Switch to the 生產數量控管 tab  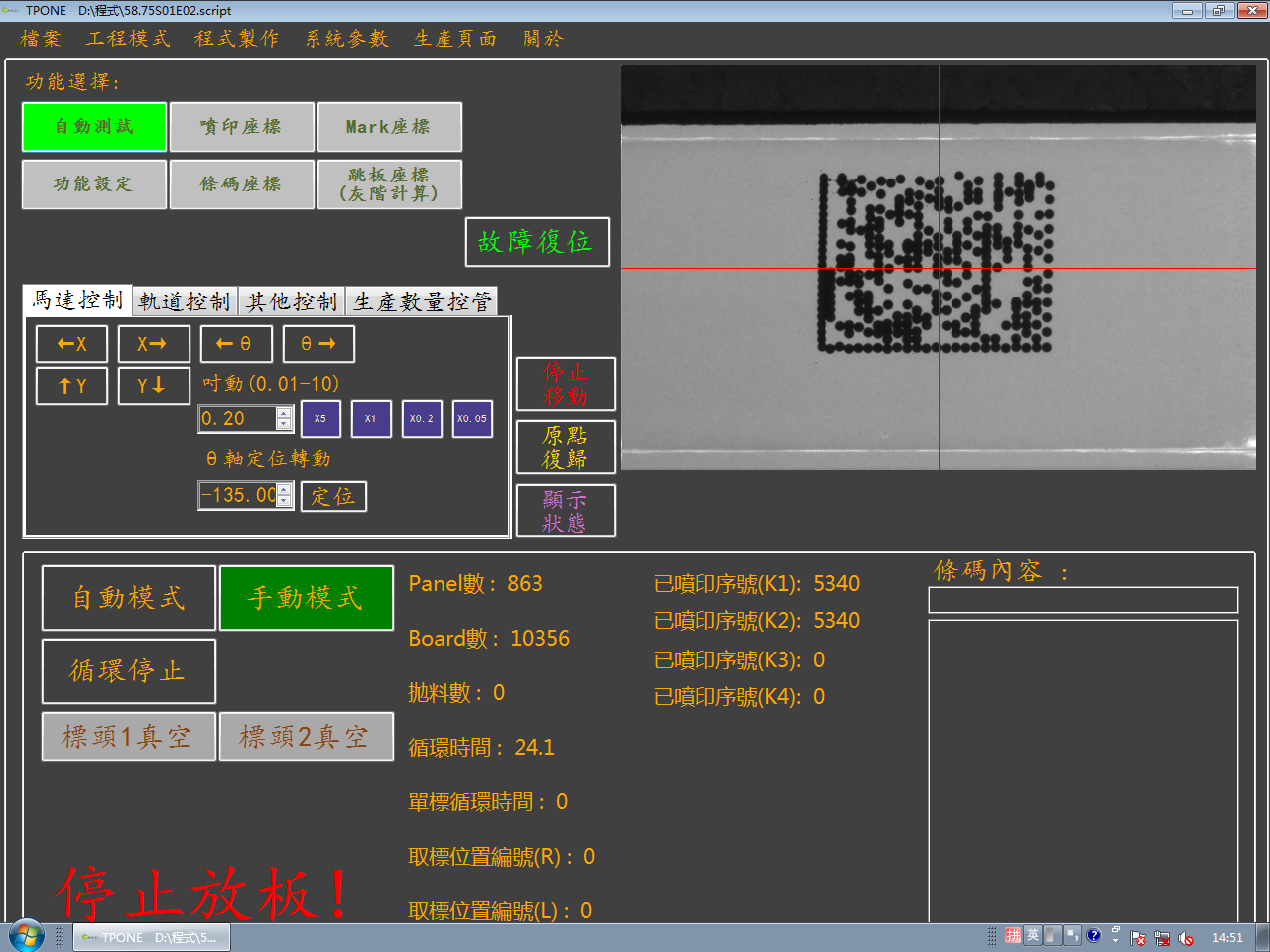click(422, 301)
